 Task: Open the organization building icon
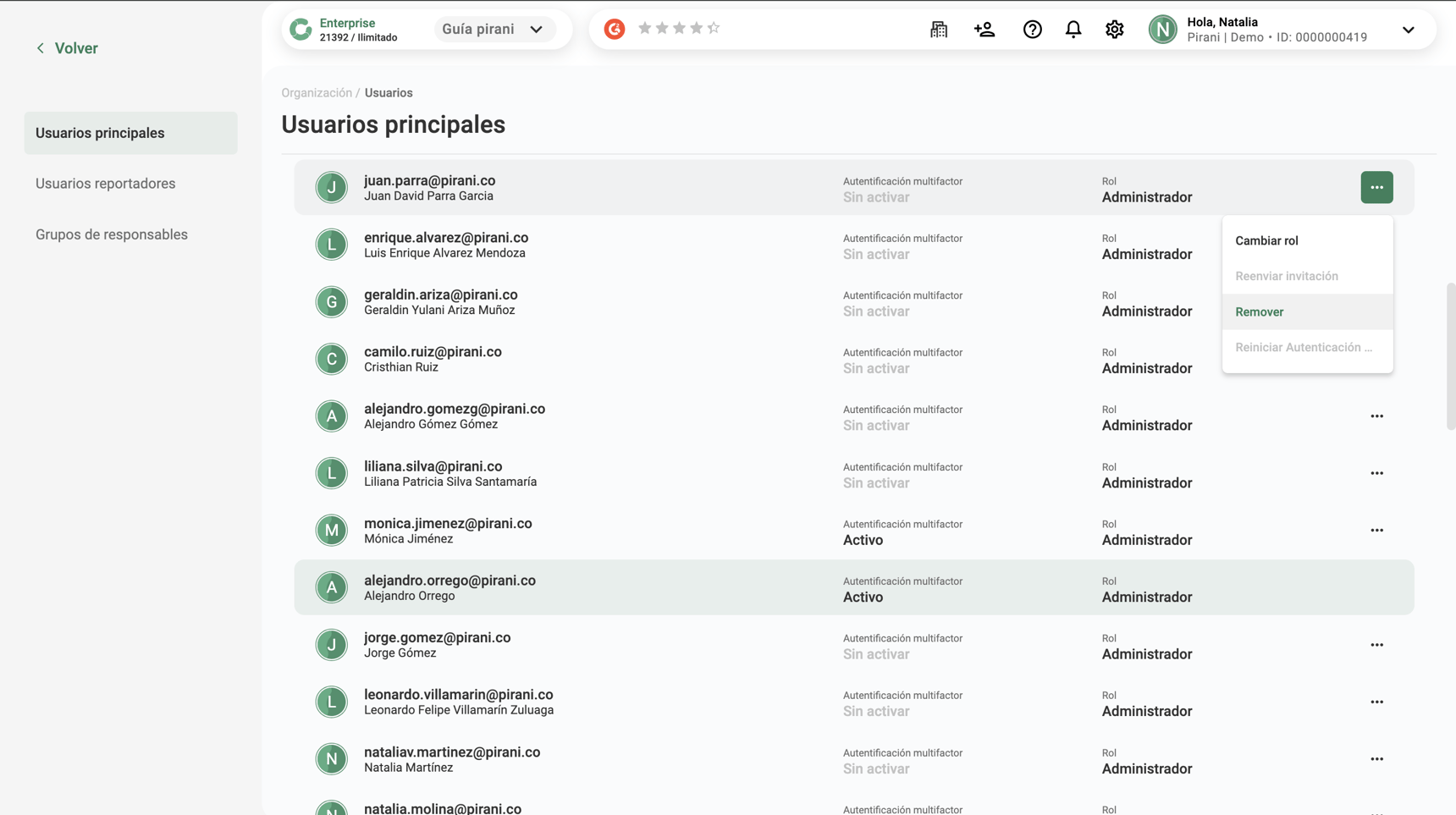939,30
